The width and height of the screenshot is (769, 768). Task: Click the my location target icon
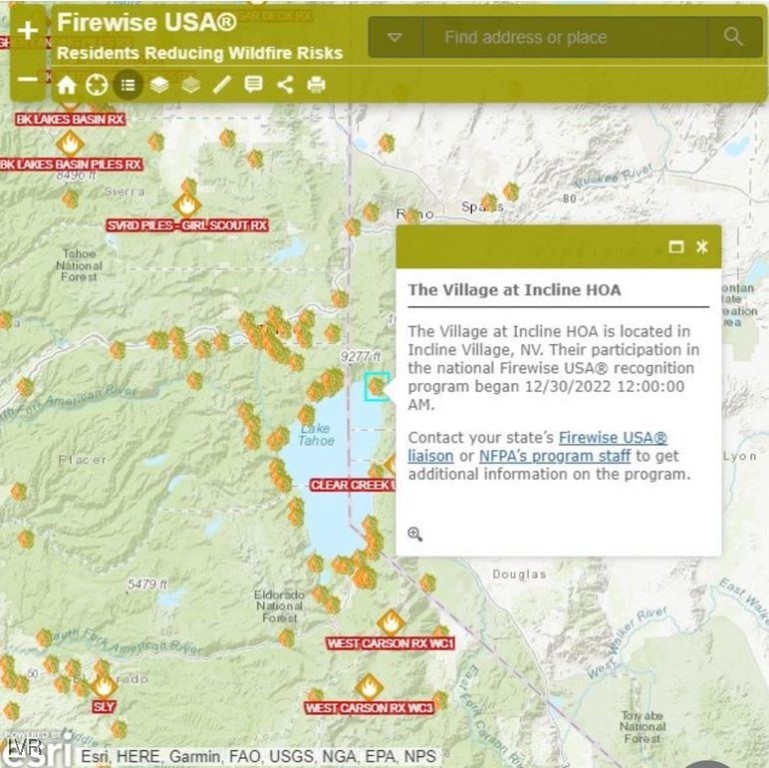click(x=96, y=85)
